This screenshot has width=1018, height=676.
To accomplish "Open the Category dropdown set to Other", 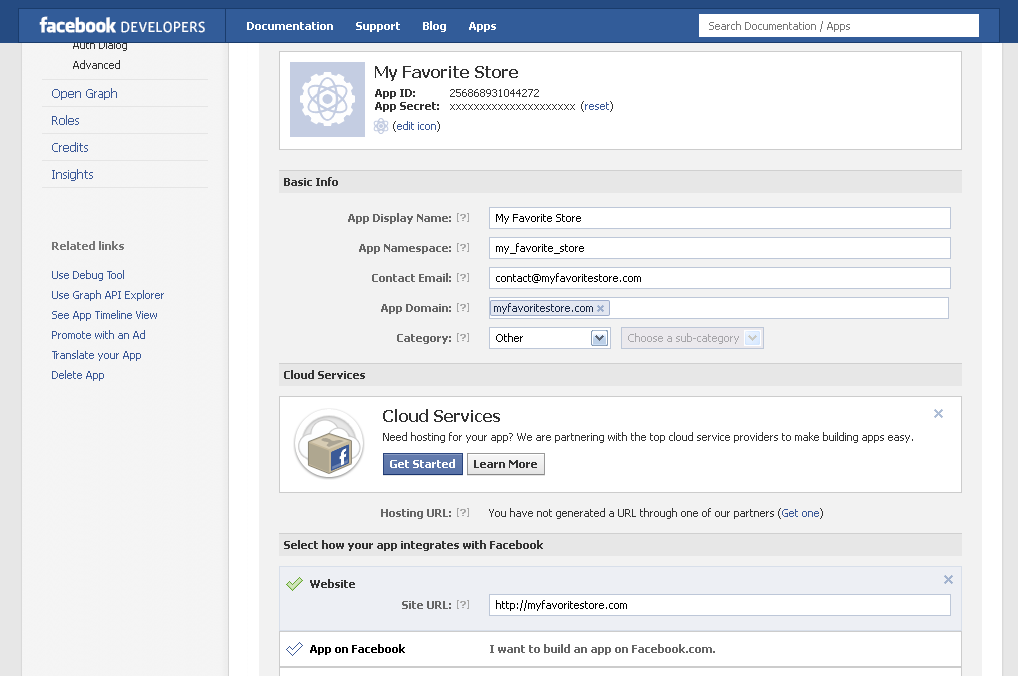I will [549, 338].
